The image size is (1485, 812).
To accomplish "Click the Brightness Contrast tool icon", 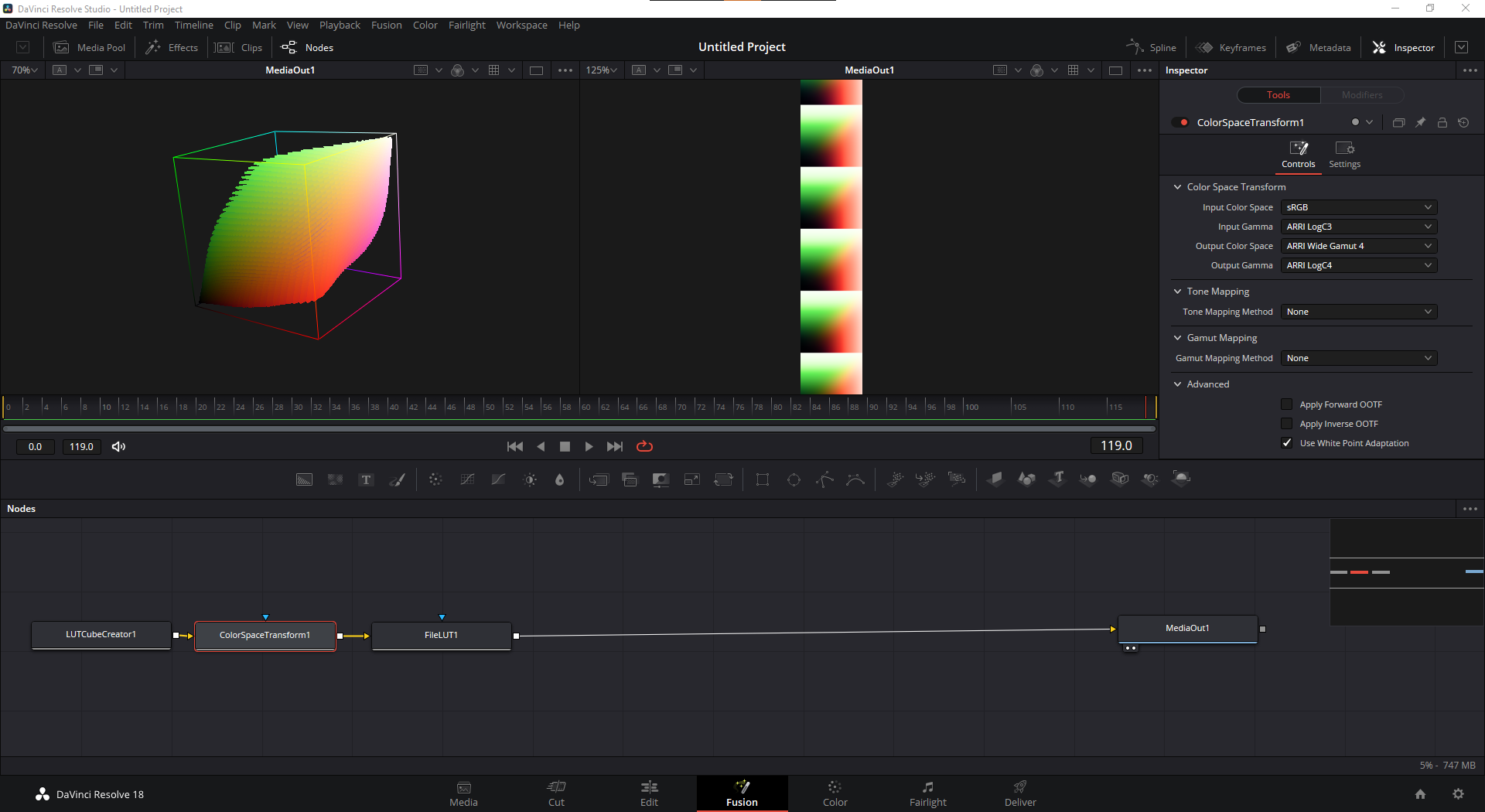I will pyautogui.click(x=530, y=480).
